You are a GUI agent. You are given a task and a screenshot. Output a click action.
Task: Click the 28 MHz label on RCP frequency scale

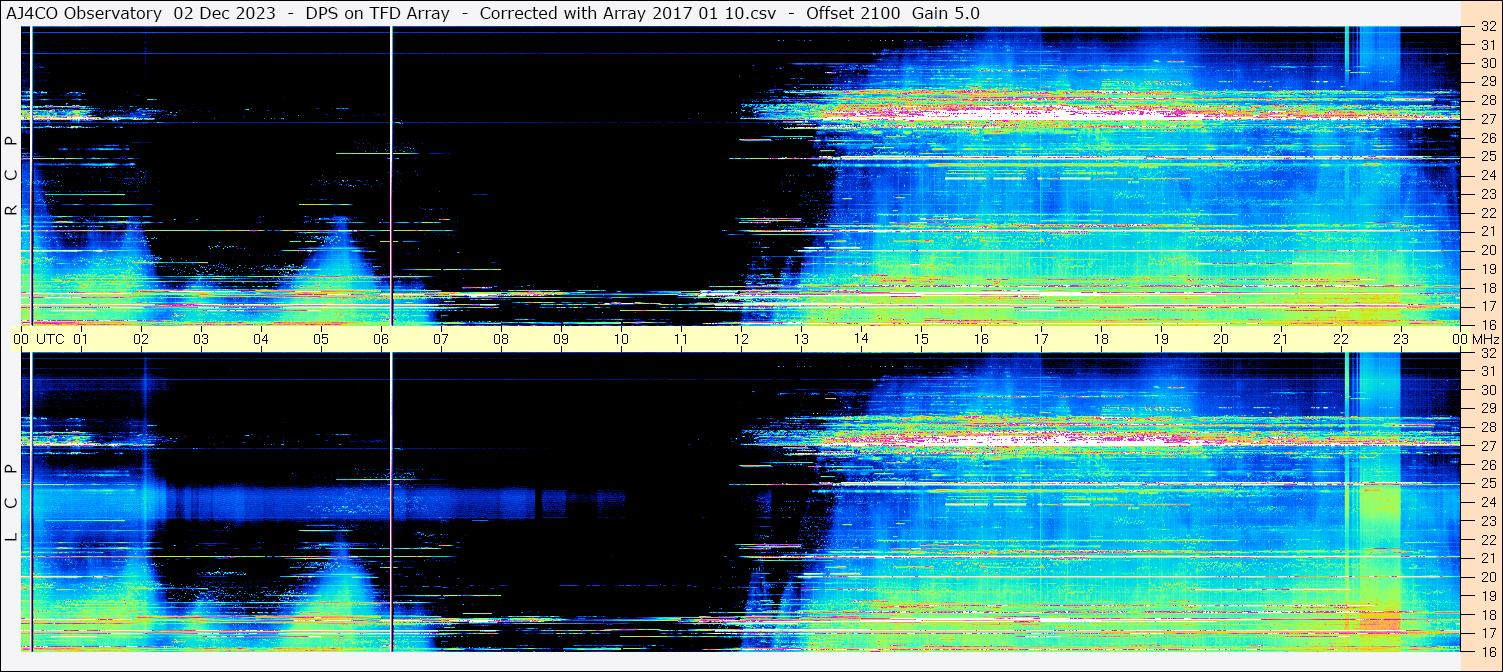[1487, 100]
